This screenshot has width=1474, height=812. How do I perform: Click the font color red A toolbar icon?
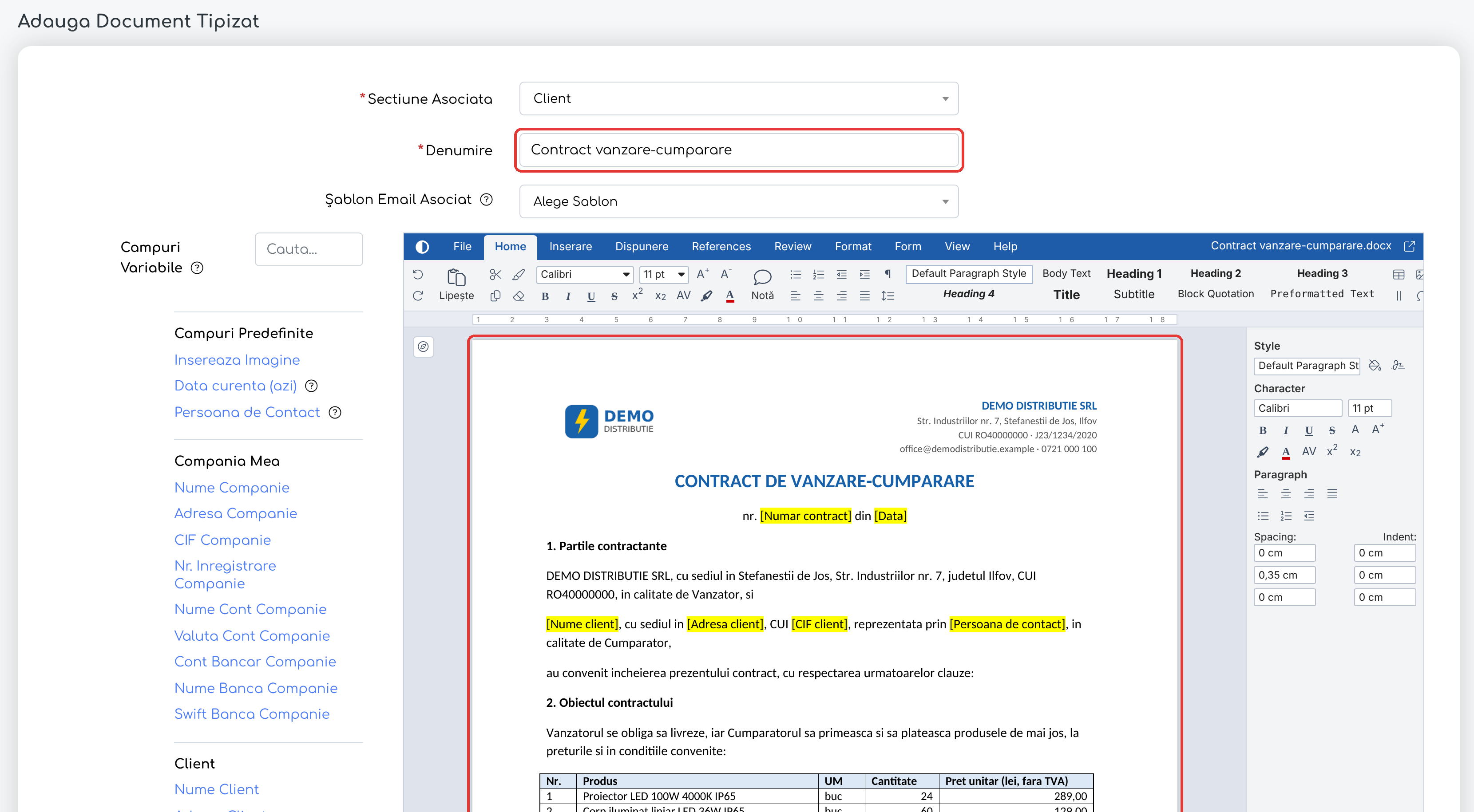[x=729, y=296]
